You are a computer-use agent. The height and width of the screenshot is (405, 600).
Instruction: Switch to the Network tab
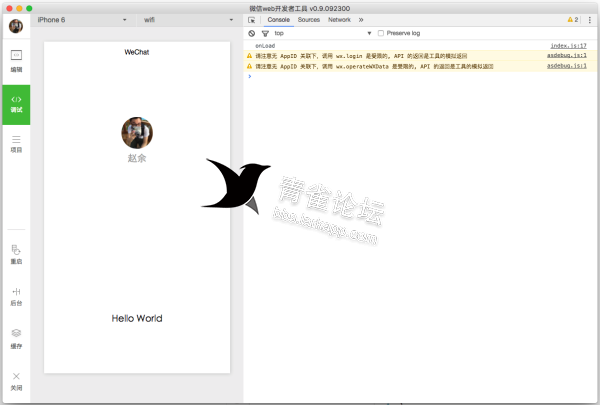[339, 20]
